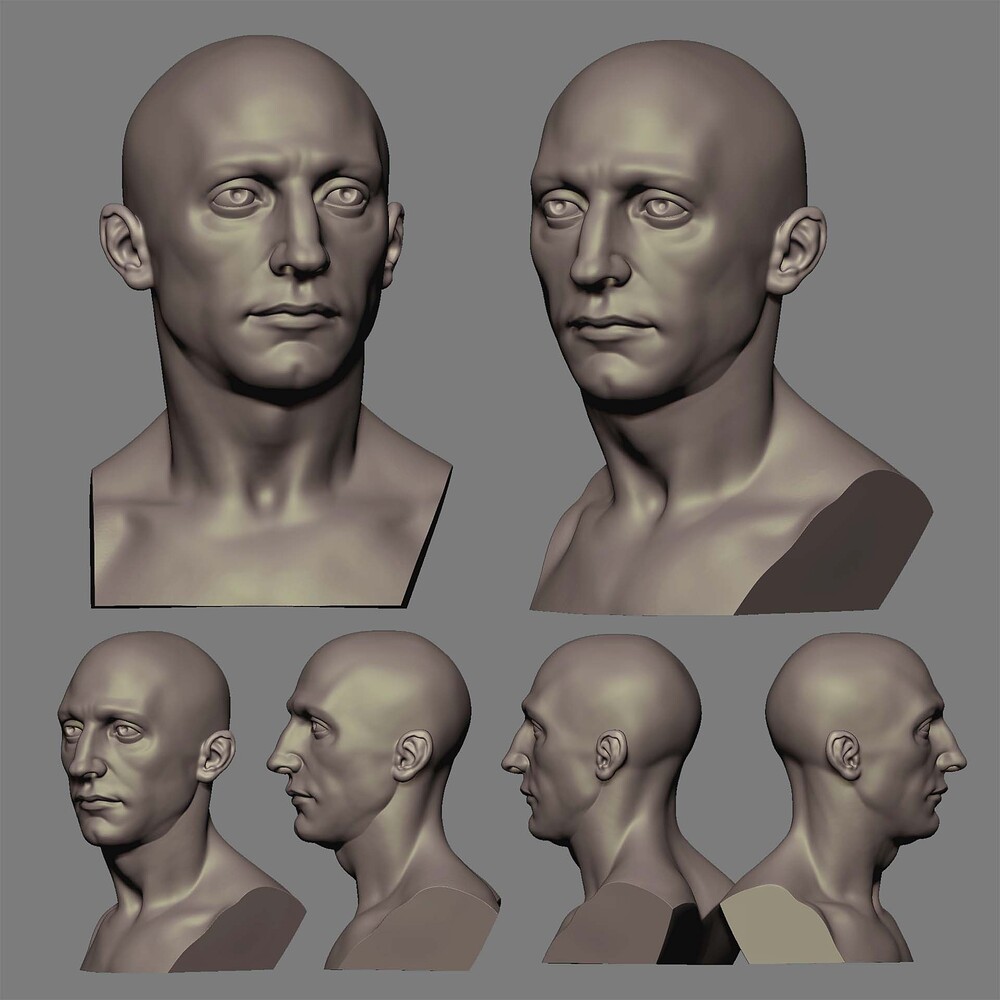Viewport: 1000px width, 1000px height.
Task: Select the rear three-quarter head with nose pointing right
Action: (x=843, y=798)
